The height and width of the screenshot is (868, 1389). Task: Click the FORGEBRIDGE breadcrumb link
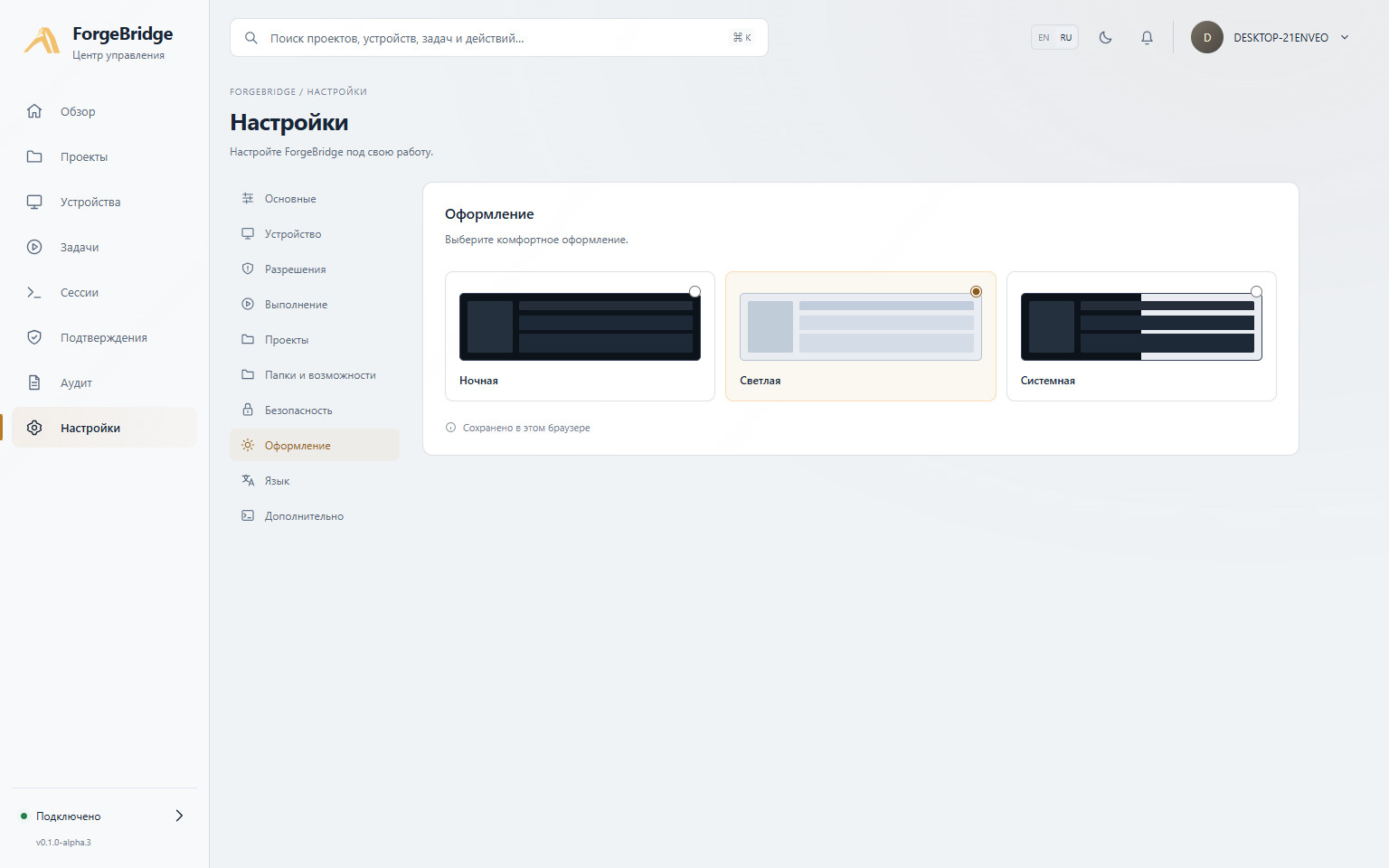[262, 91]
